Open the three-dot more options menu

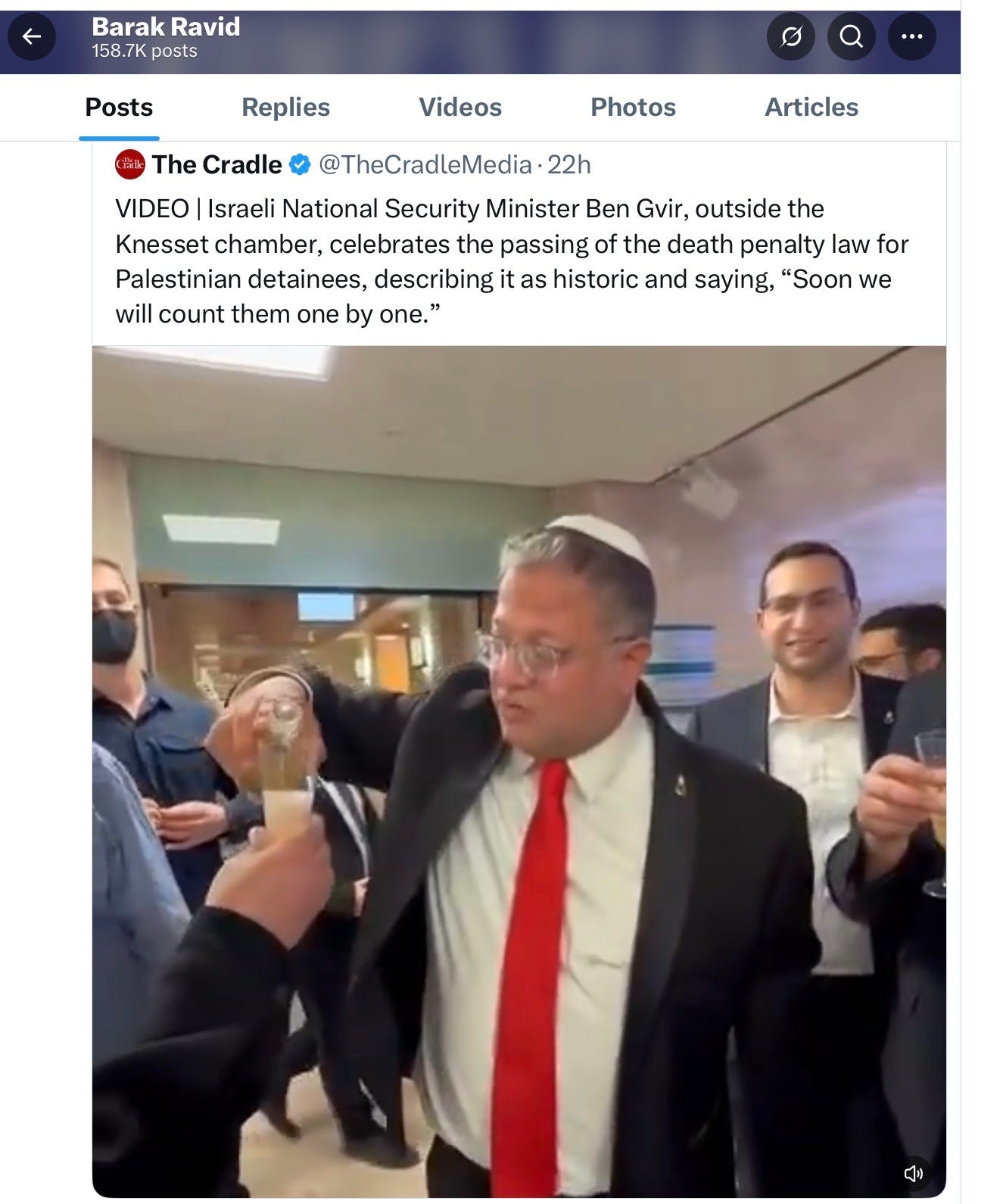click(x=912, y=36)
